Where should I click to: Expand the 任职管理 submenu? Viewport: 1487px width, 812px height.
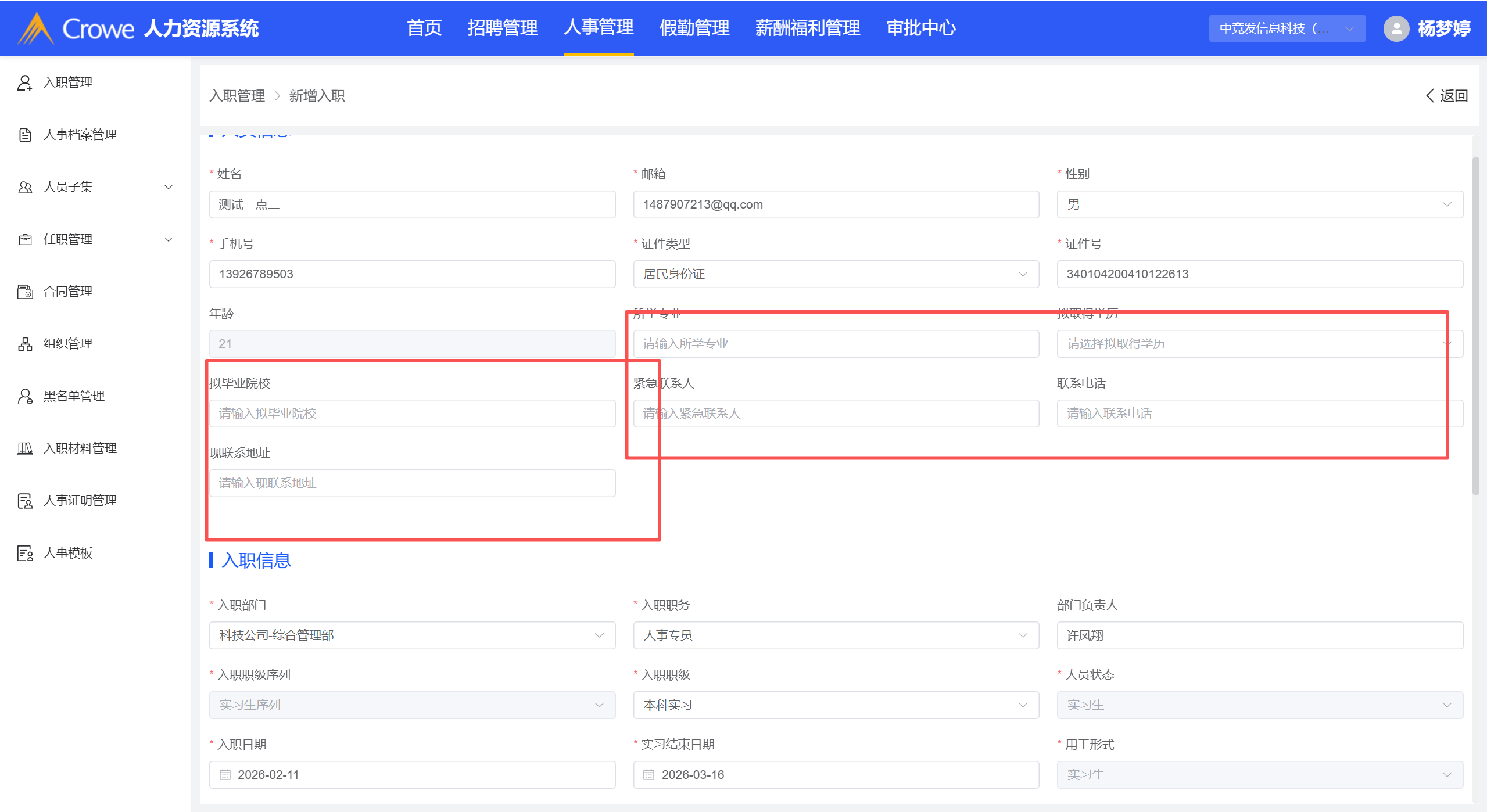168,239
